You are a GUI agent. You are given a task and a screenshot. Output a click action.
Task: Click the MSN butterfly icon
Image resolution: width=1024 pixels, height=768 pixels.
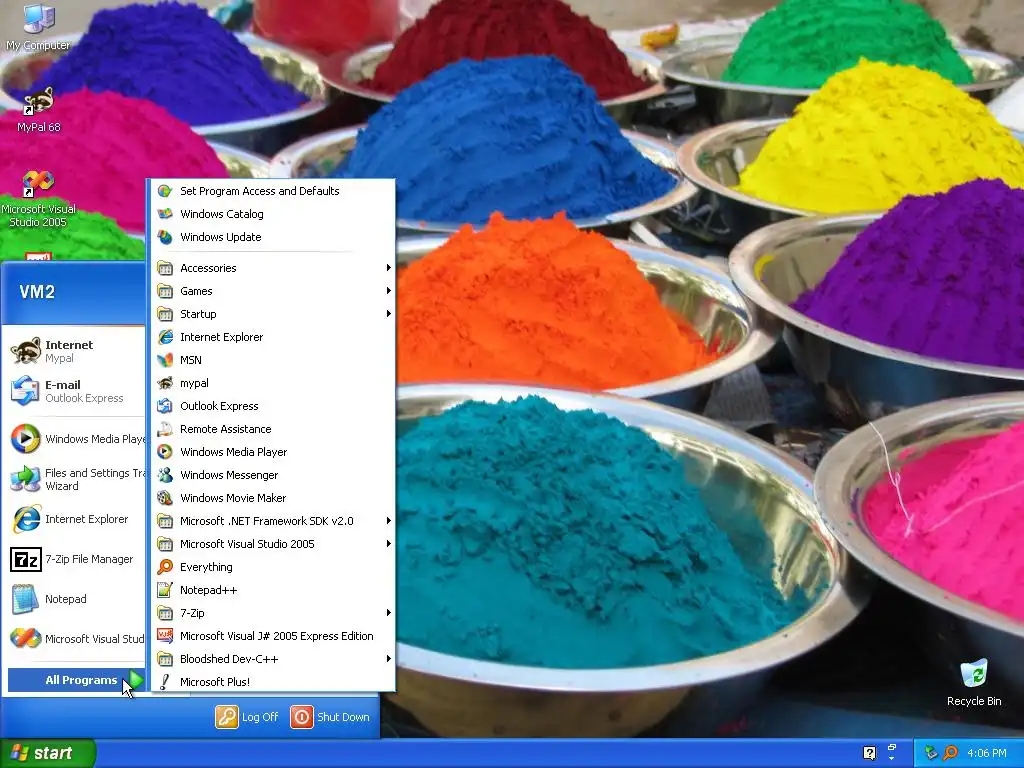[x=165, y=360]
